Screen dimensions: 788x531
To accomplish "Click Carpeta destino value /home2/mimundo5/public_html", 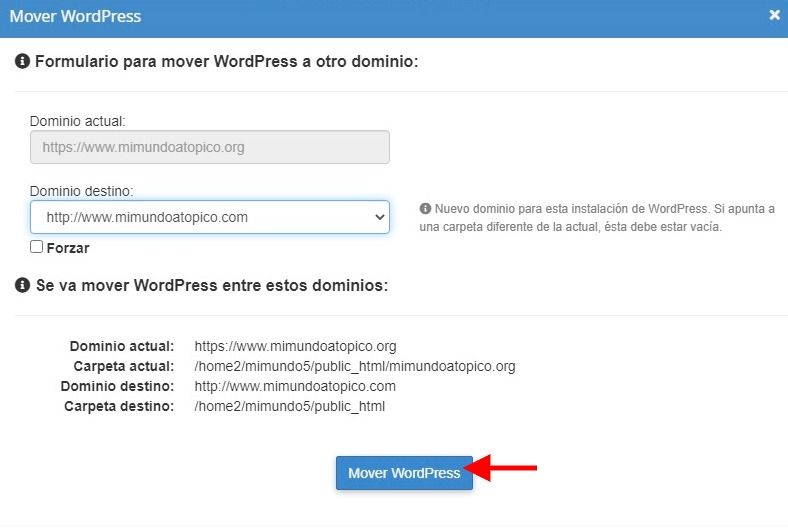I will pyautogui.click(x=289, y=406).
